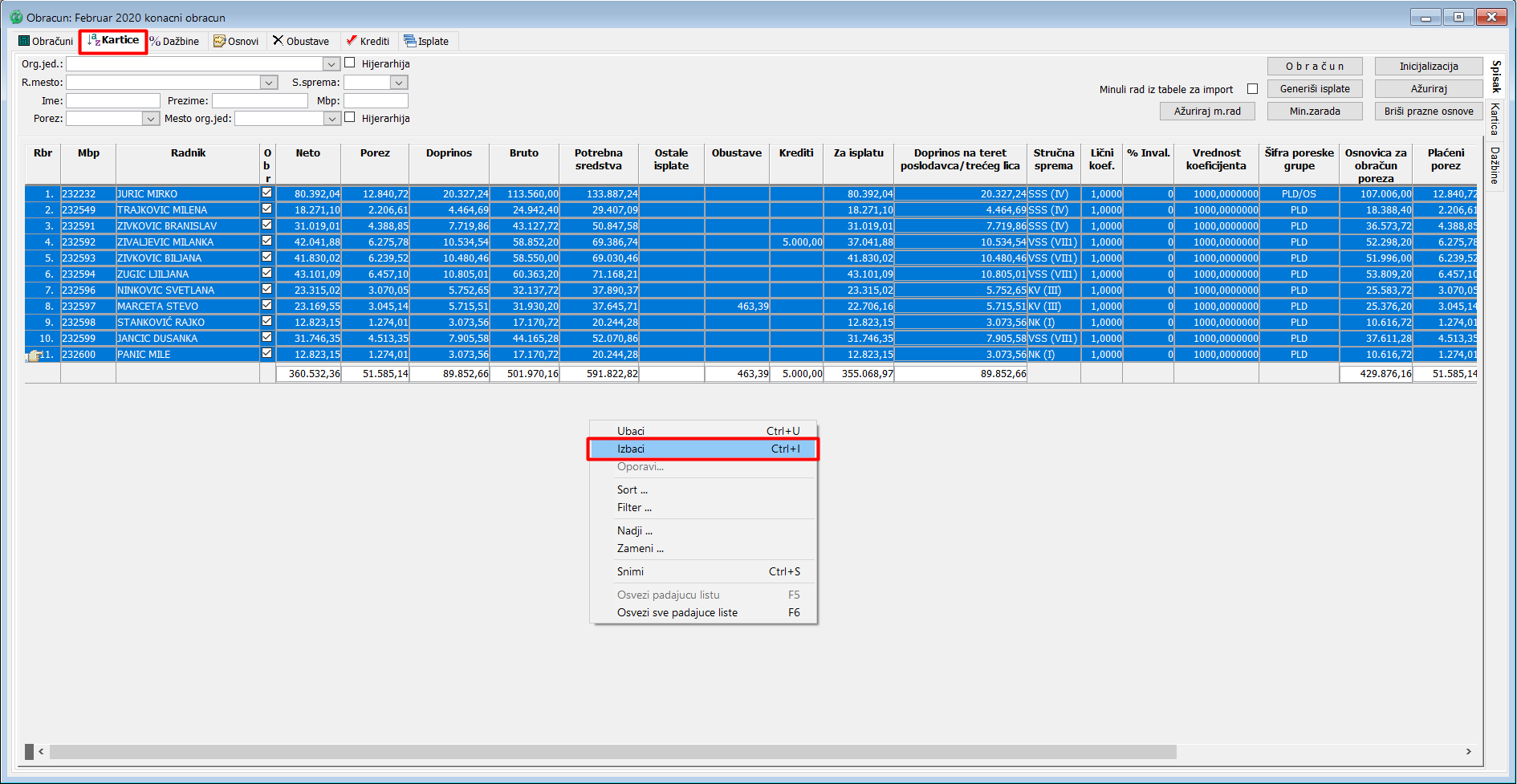1517x784 pixels.
Task: Open the Osnovi tab icon
Action: click(x=219, y=41)
